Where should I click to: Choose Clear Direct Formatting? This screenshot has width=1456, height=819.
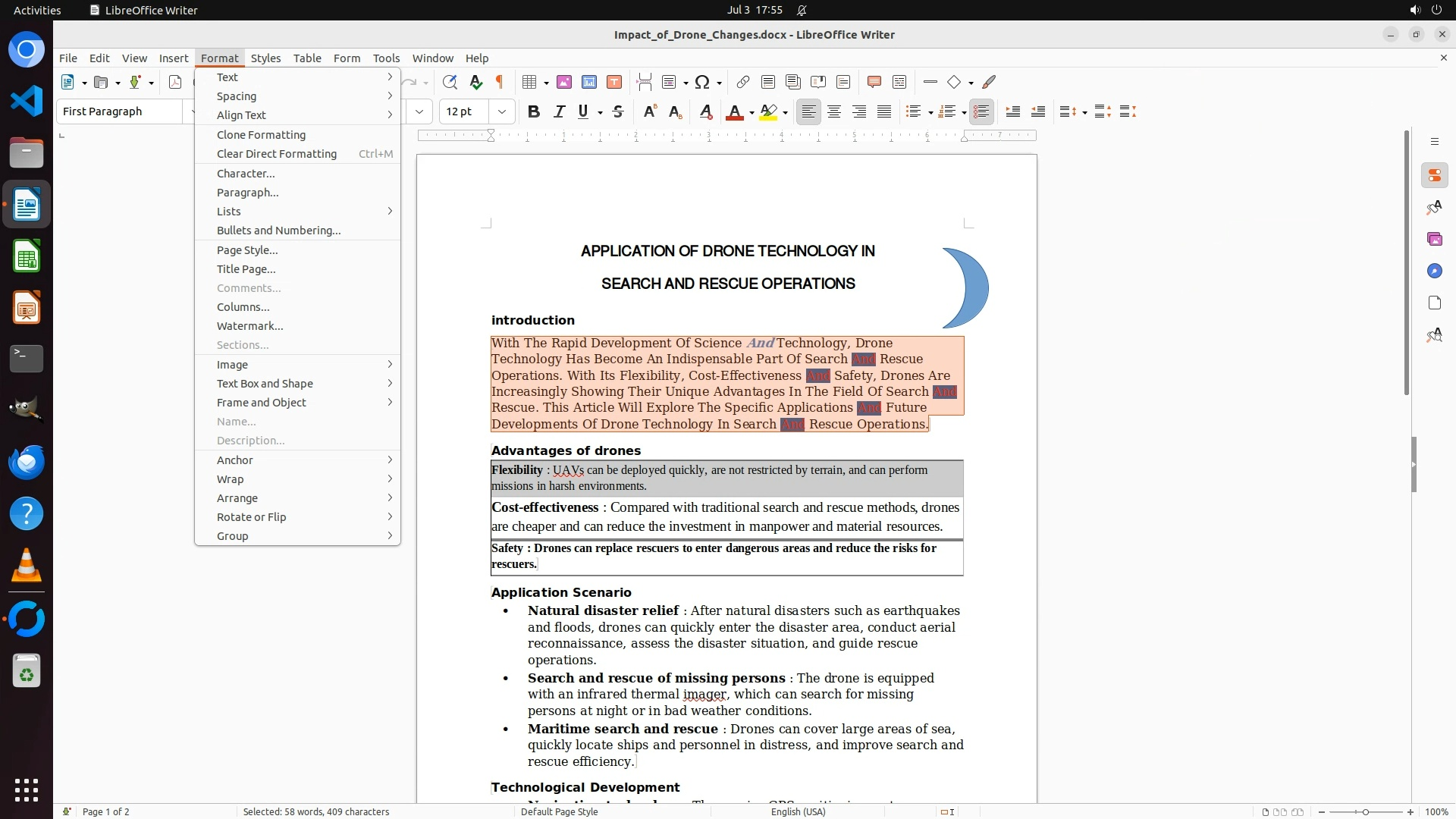tap(277, 154)
